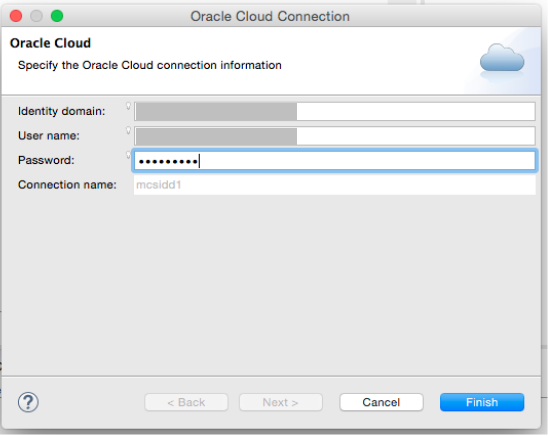The height and width of the screenshot is (436, 548).
Task: Click the Oracle Cloud banner cloud icon
Action: point(502,59)
